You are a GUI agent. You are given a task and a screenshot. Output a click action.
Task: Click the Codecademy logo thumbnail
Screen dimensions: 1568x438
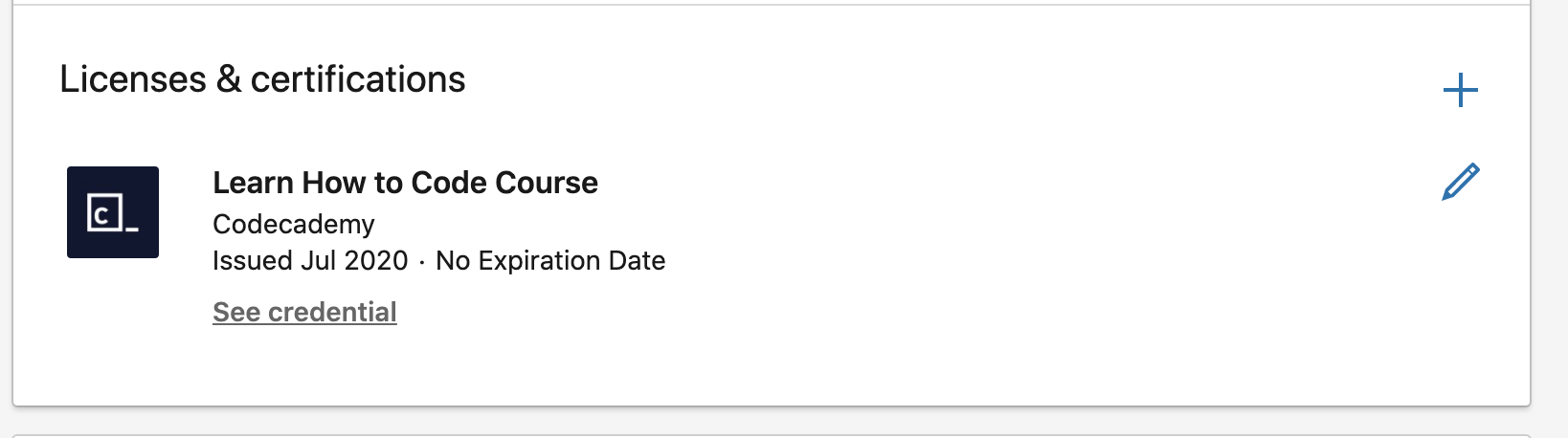pos(113,212)
